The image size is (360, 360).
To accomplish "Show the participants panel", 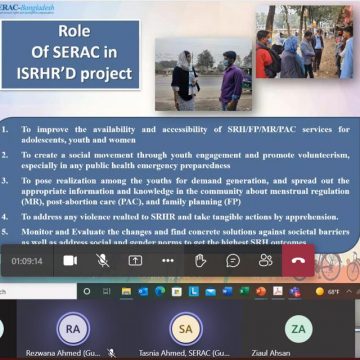I will (x=265, y=261).
